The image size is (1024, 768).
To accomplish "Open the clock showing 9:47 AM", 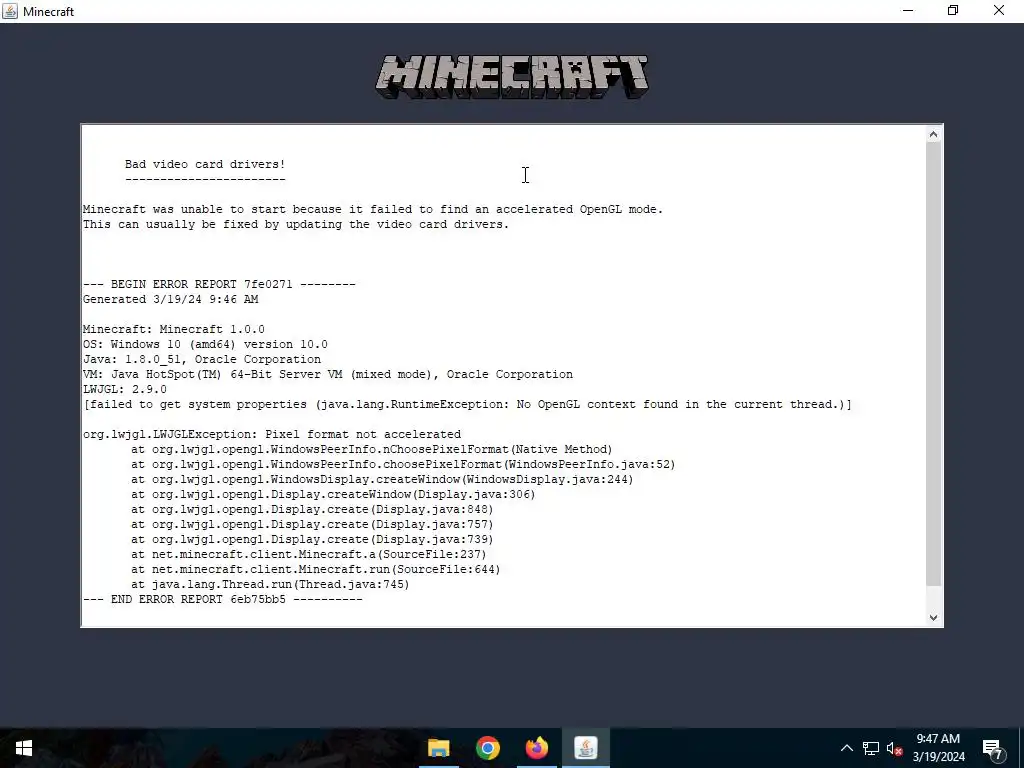I will (938, 748).
